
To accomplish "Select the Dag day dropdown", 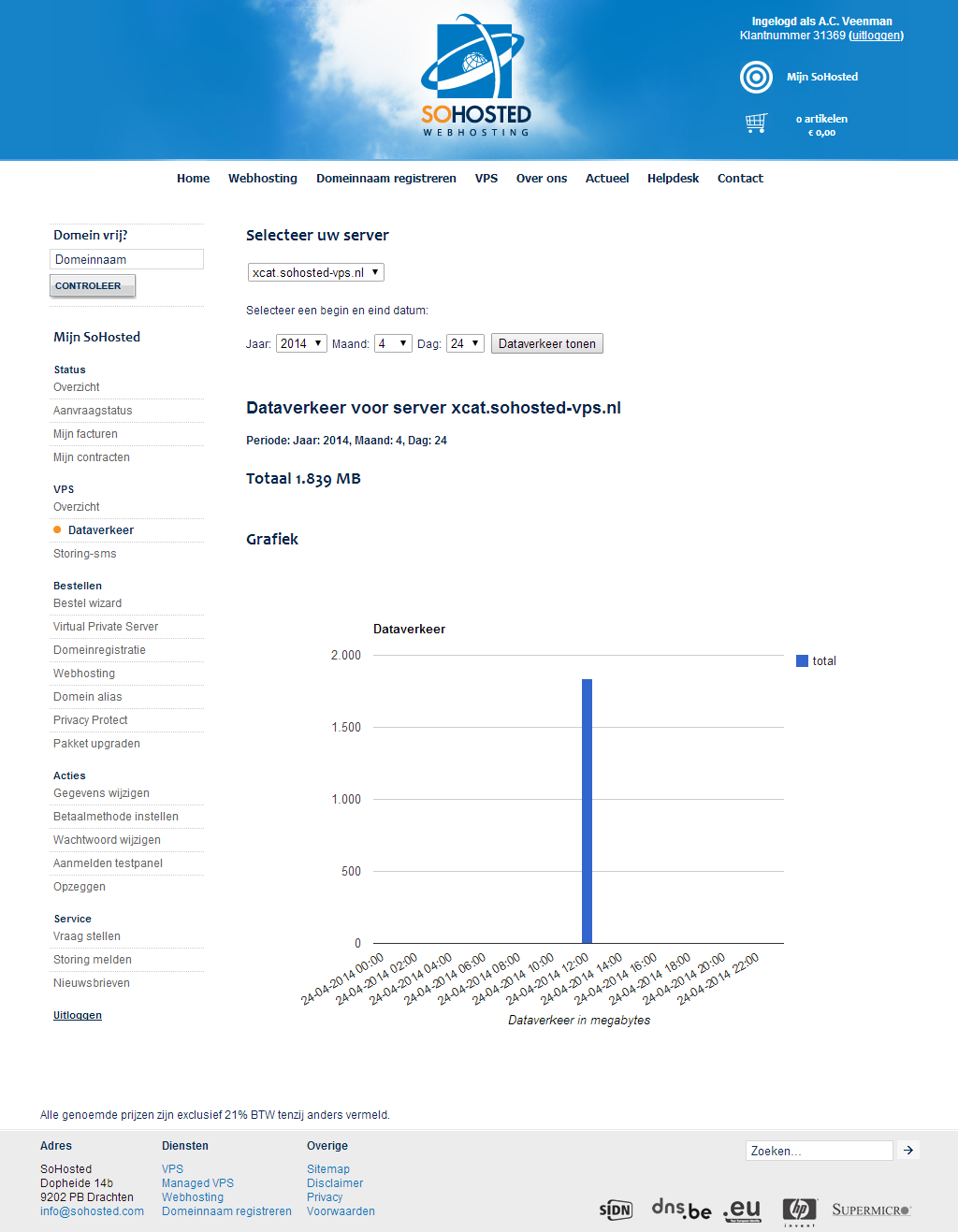I will click(465, 343).
